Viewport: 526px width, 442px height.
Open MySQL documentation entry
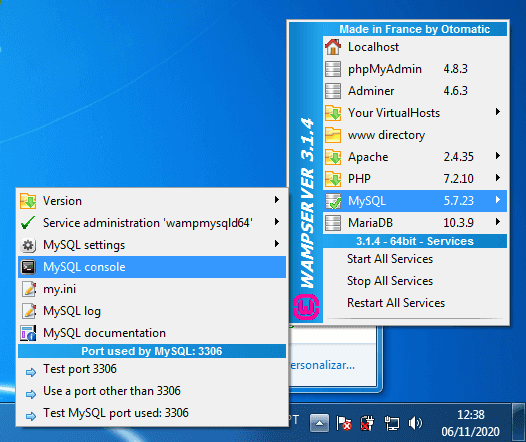(x=152, y=333)
